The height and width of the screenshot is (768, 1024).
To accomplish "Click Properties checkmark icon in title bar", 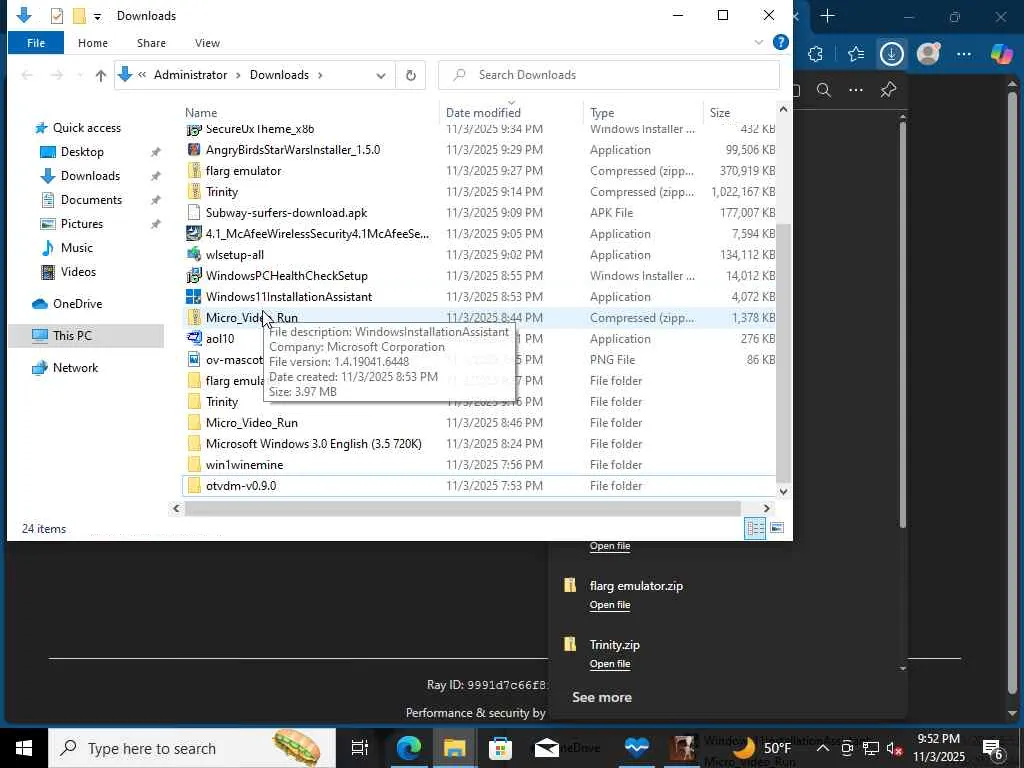I will coord(57,16).
